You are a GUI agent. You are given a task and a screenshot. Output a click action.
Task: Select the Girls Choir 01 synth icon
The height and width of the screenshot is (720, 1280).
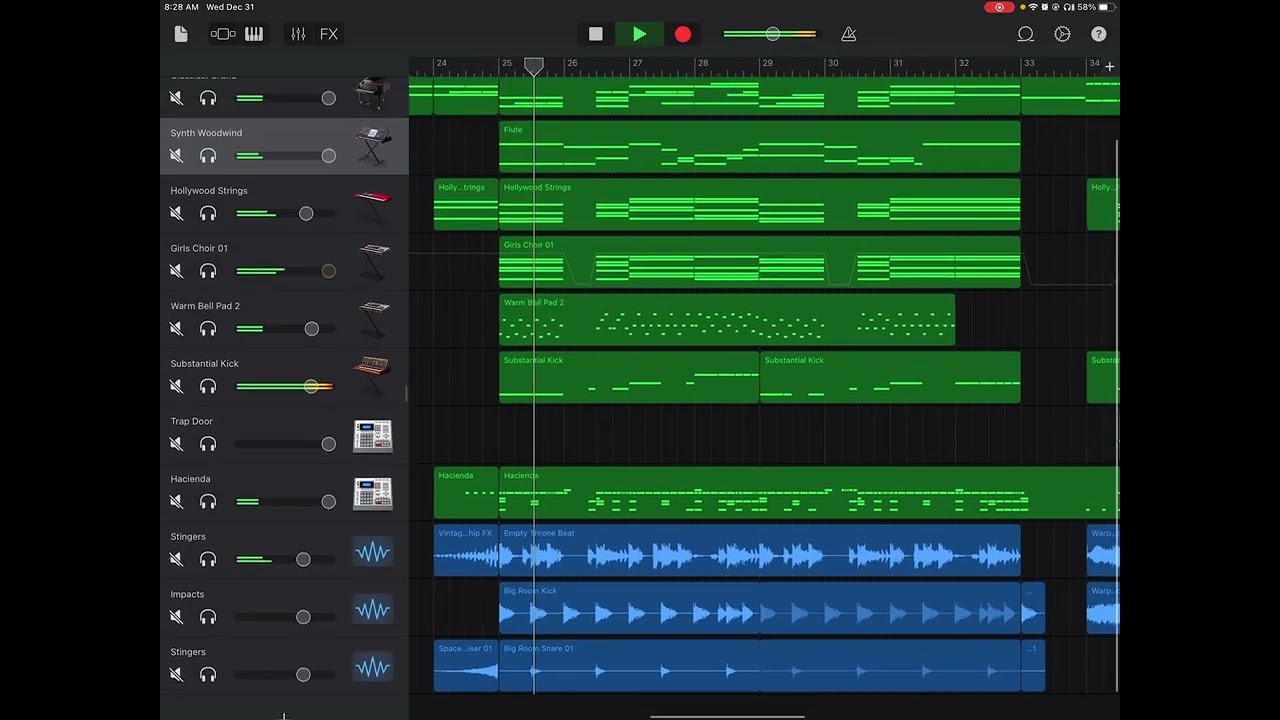tap(373, 262)
